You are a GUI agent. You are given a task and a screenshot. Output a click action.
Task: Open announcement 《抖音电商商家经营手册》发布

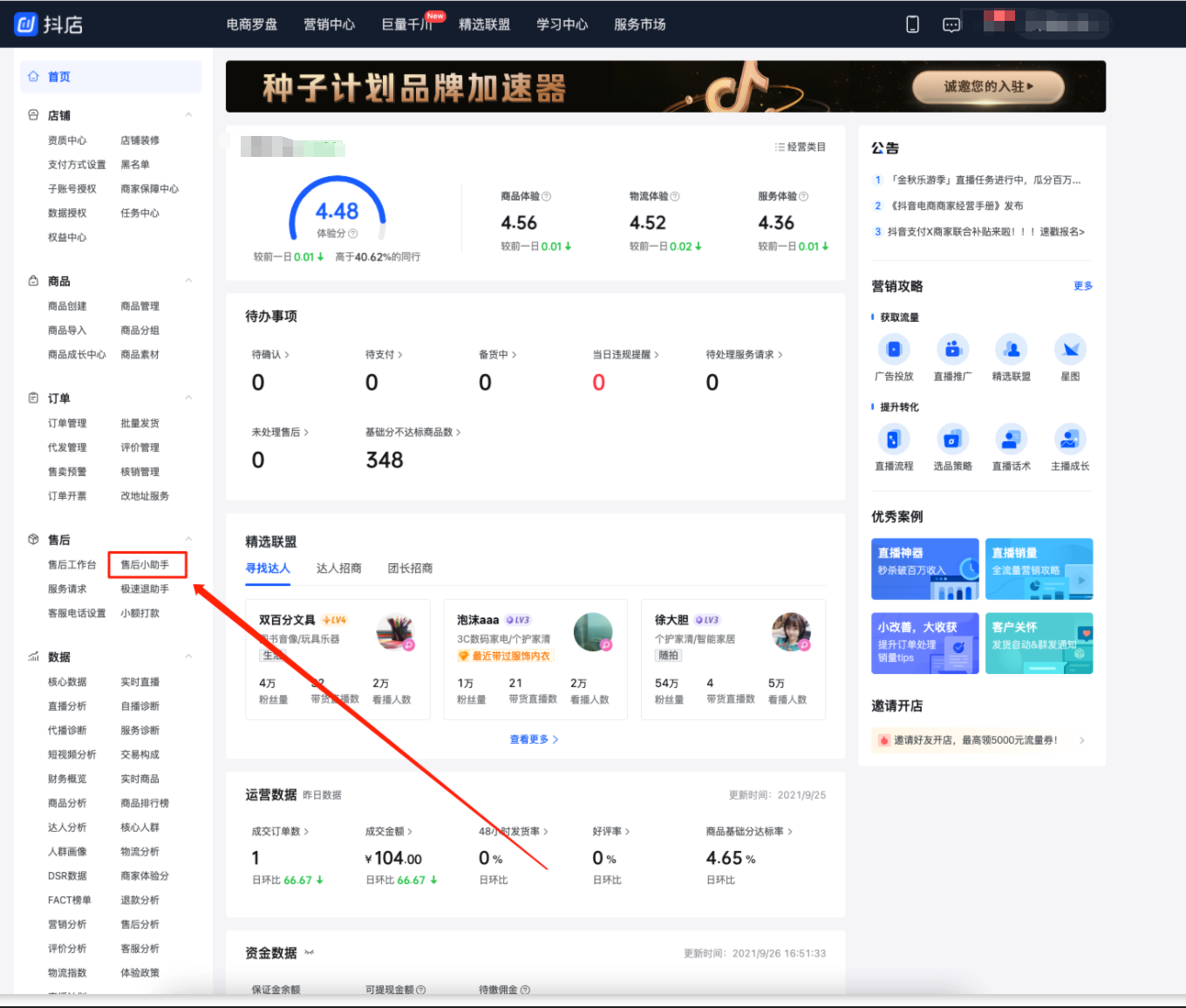click(955, 206)
